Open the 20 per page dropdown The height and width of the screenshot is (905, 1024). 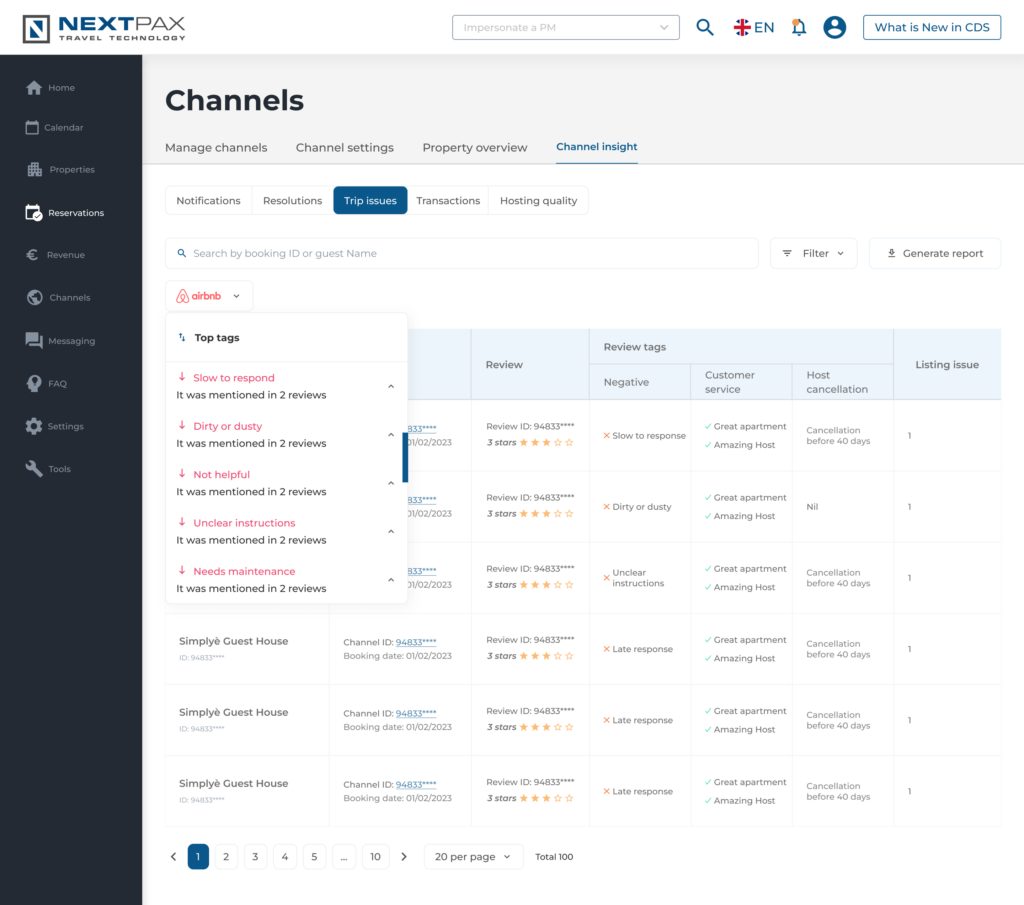click(473, 857)
